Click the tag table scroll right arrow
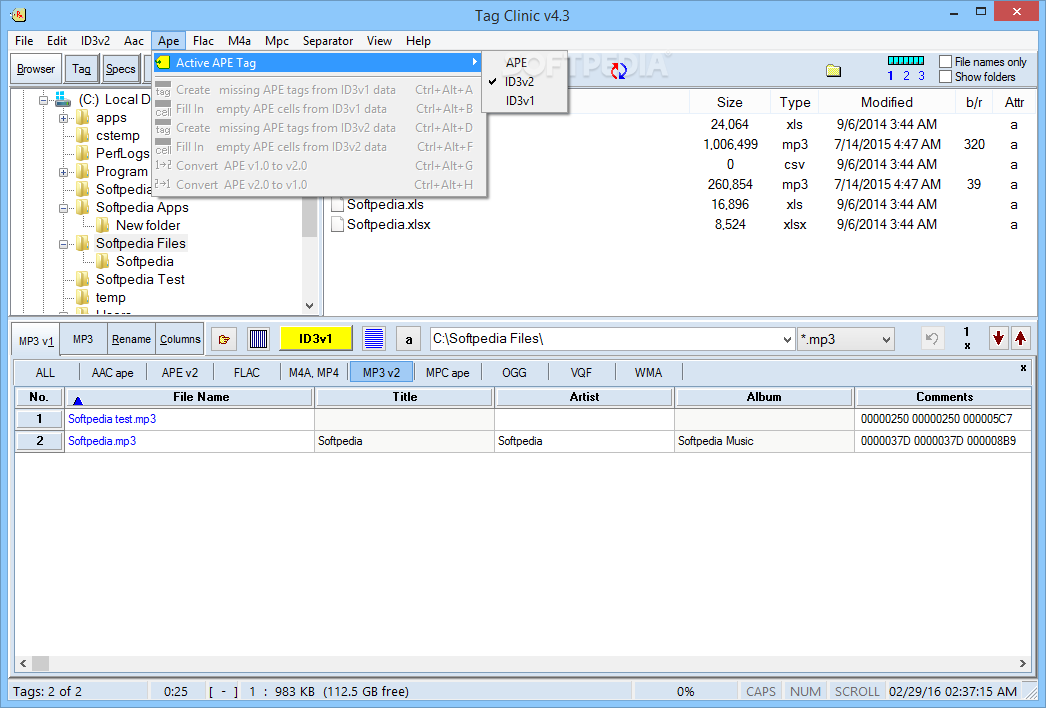This screenshot has height=708, width=1046. tap(1023, 663)
